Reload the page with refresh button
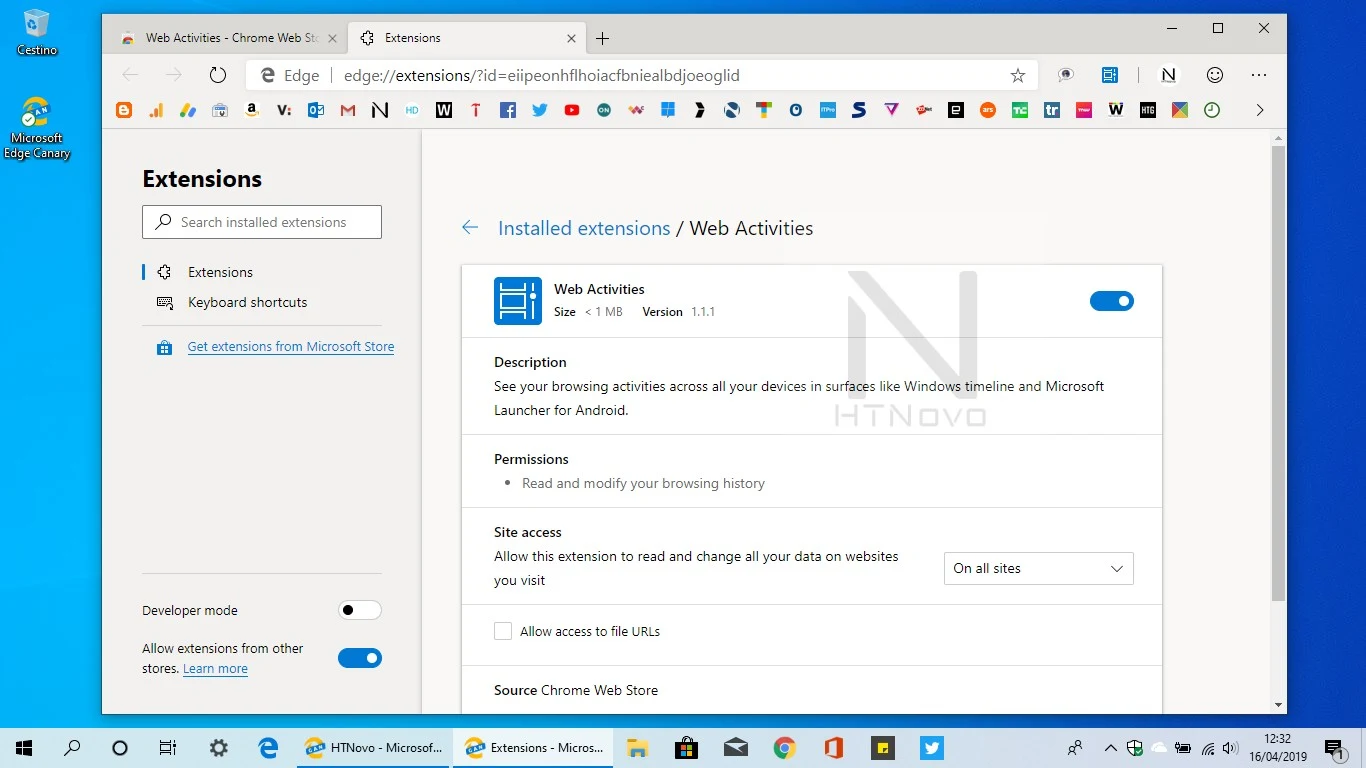Screen dimensions: 1366x768 coord(218,75)
